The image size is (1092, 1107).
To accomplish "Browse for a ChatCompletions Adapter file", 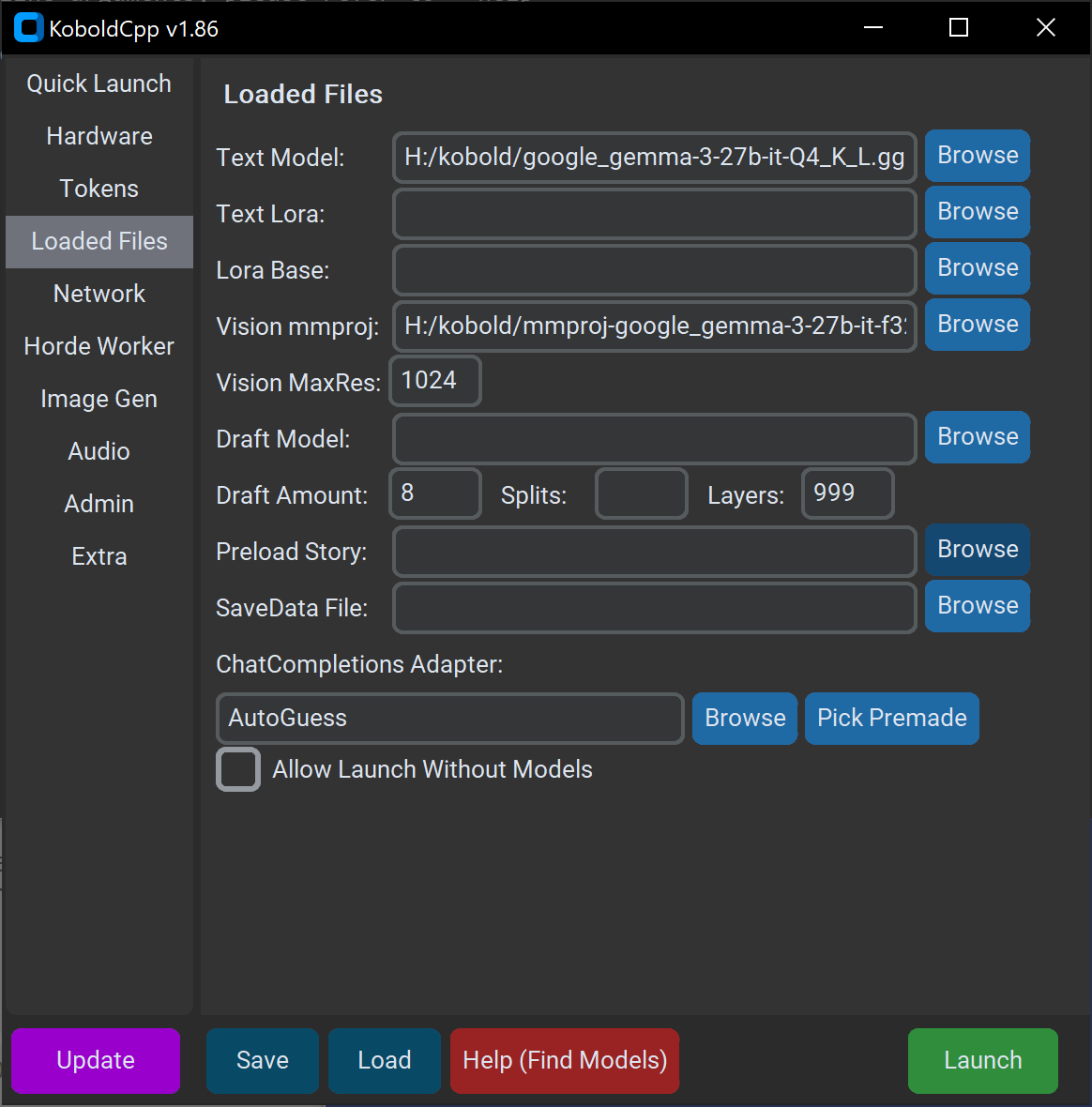I will point(745,718).
